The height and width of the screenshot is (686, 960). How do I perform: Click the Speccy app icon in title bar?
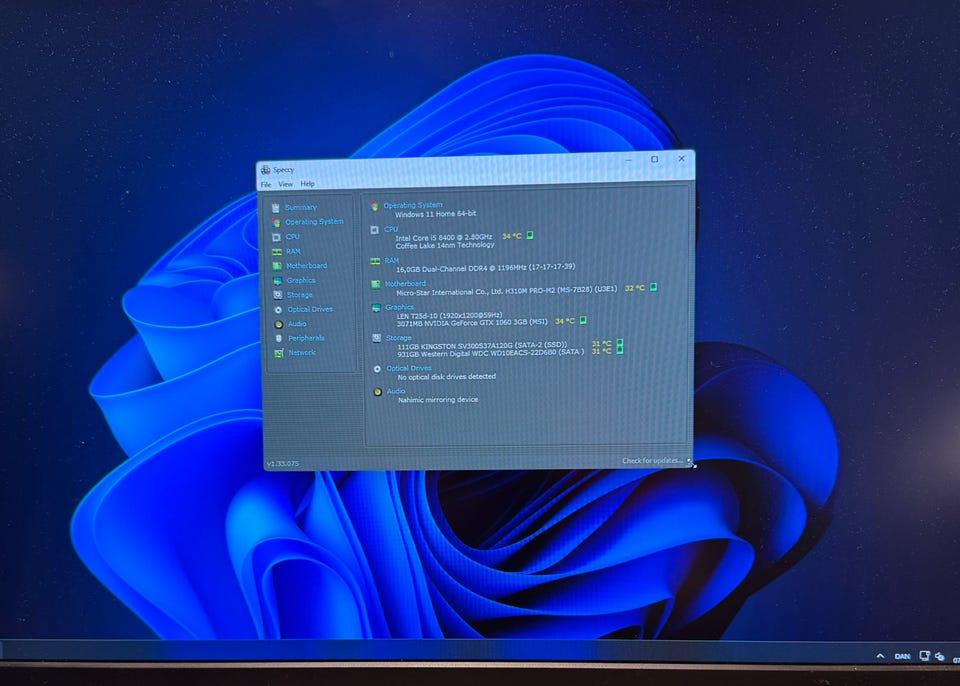265,170
